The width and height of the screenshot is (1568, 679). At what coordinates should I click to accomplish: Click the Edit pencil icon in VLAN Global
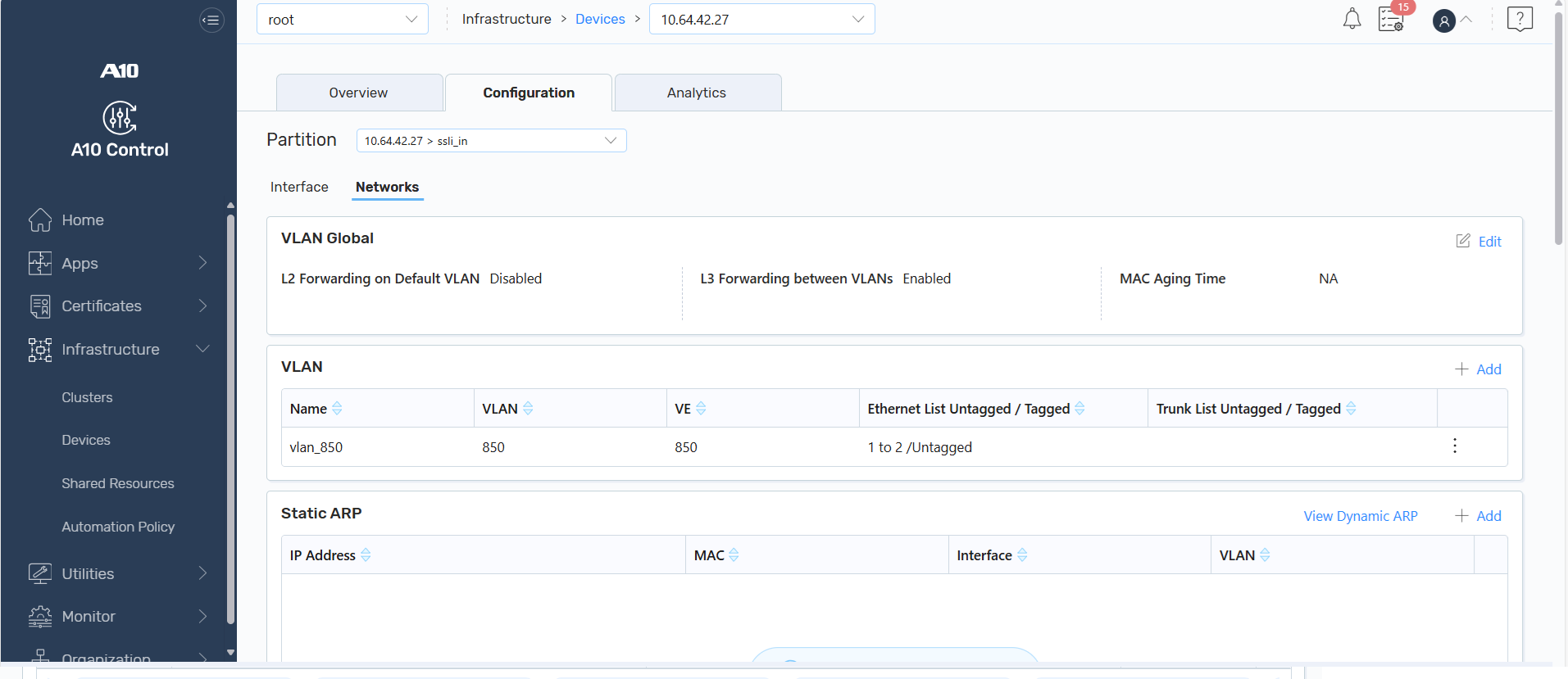point(1463,241)
